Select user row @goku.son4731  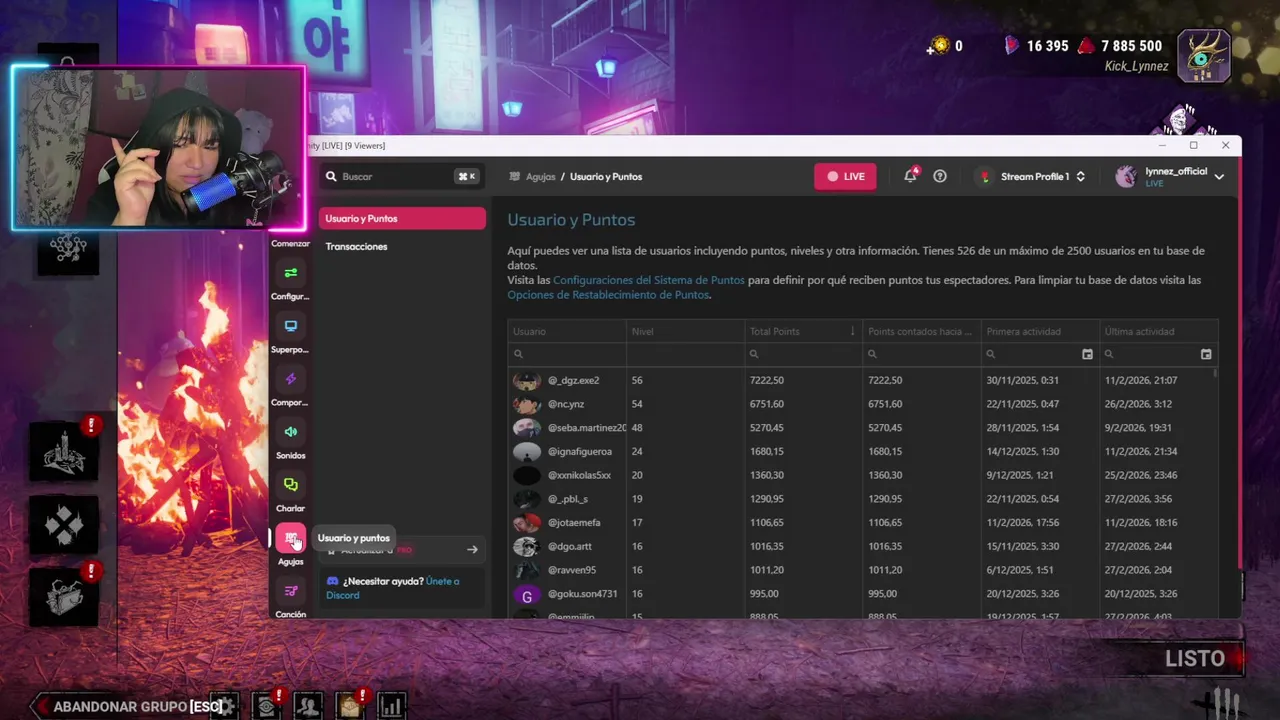click(x=862, y=594)
